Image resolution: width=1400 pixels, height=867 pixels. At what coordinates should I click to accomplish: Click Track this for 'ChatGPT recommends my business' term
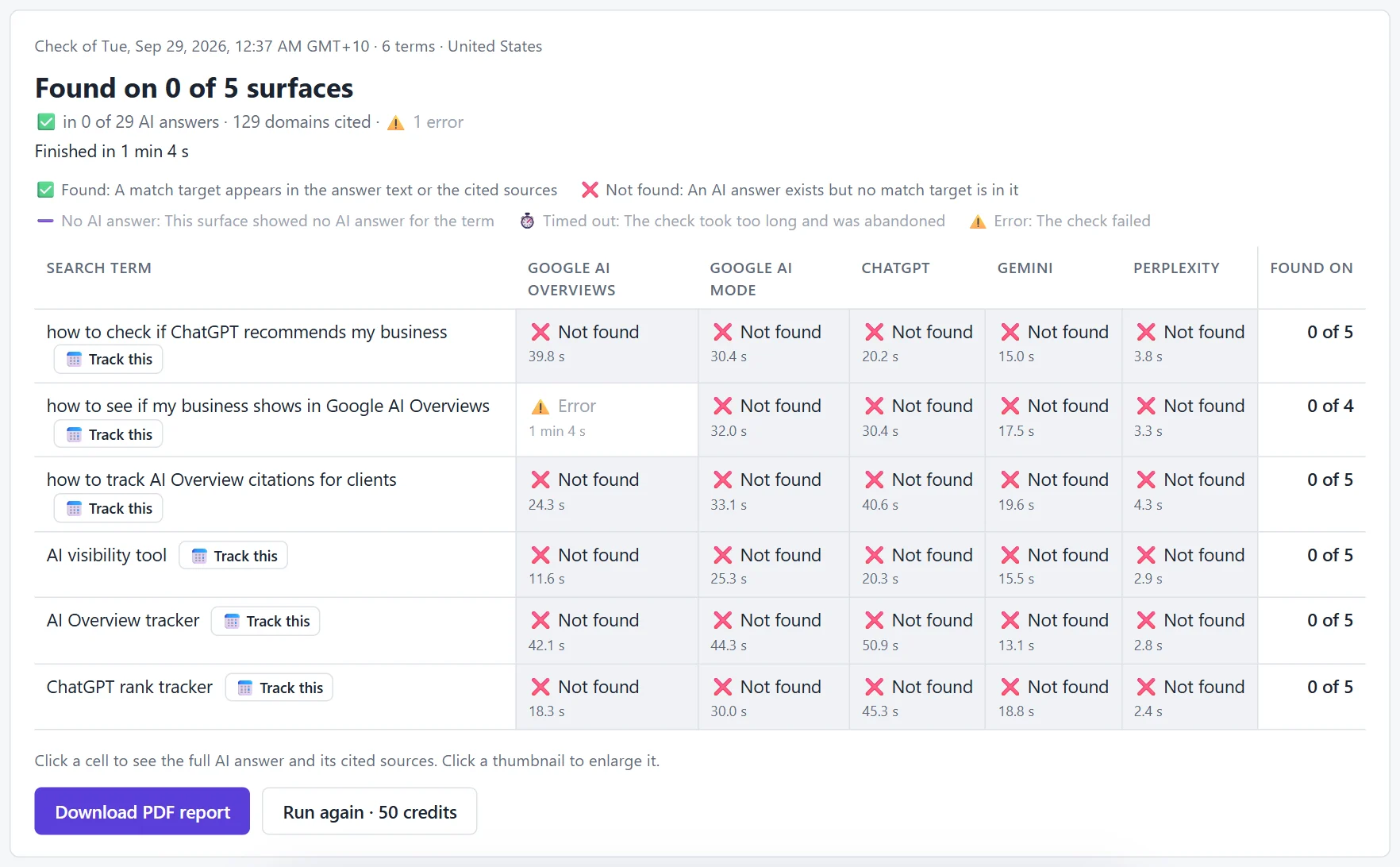(109, 360)
